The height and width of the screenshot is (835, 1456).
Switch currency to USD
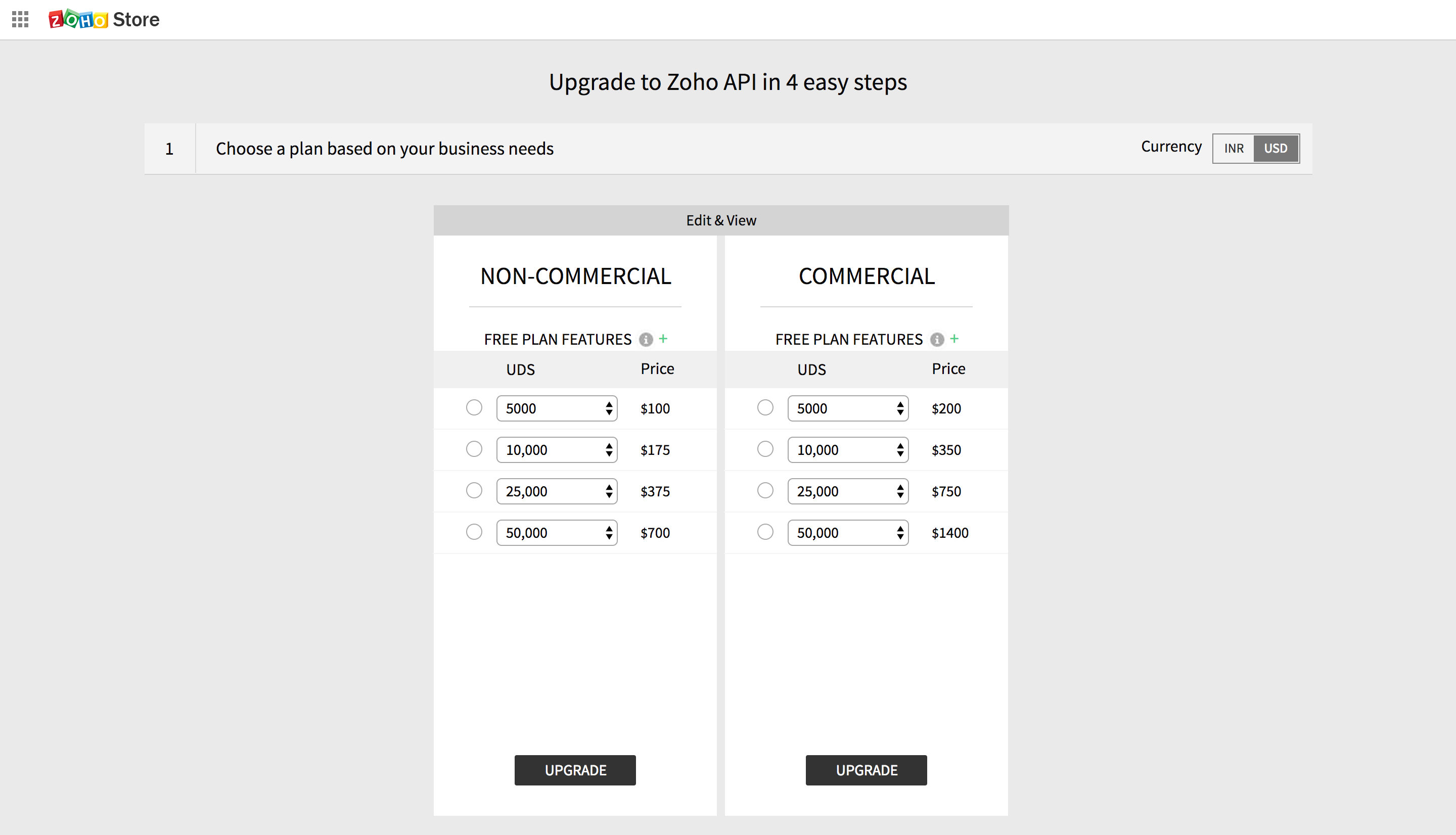[x=1276, y=149]
